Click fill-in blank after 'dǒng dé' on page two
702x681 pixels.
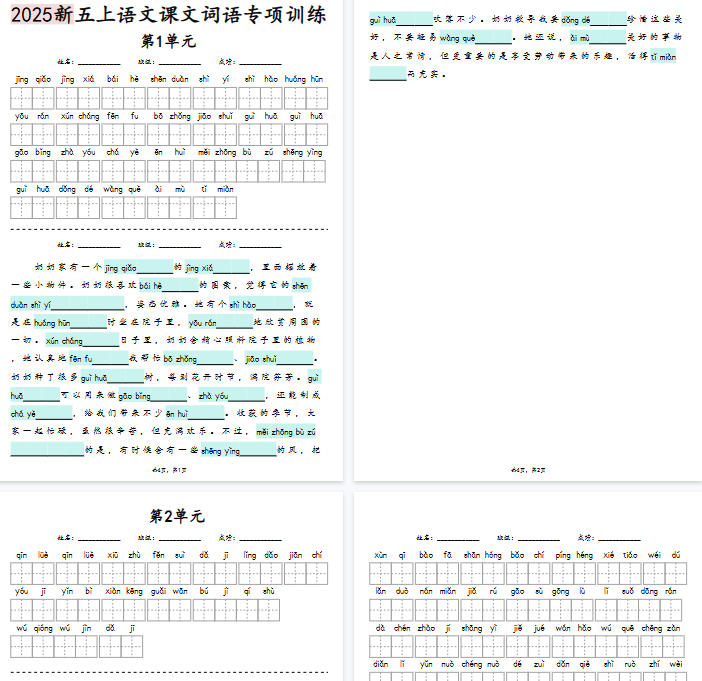[x=608, y=20]
